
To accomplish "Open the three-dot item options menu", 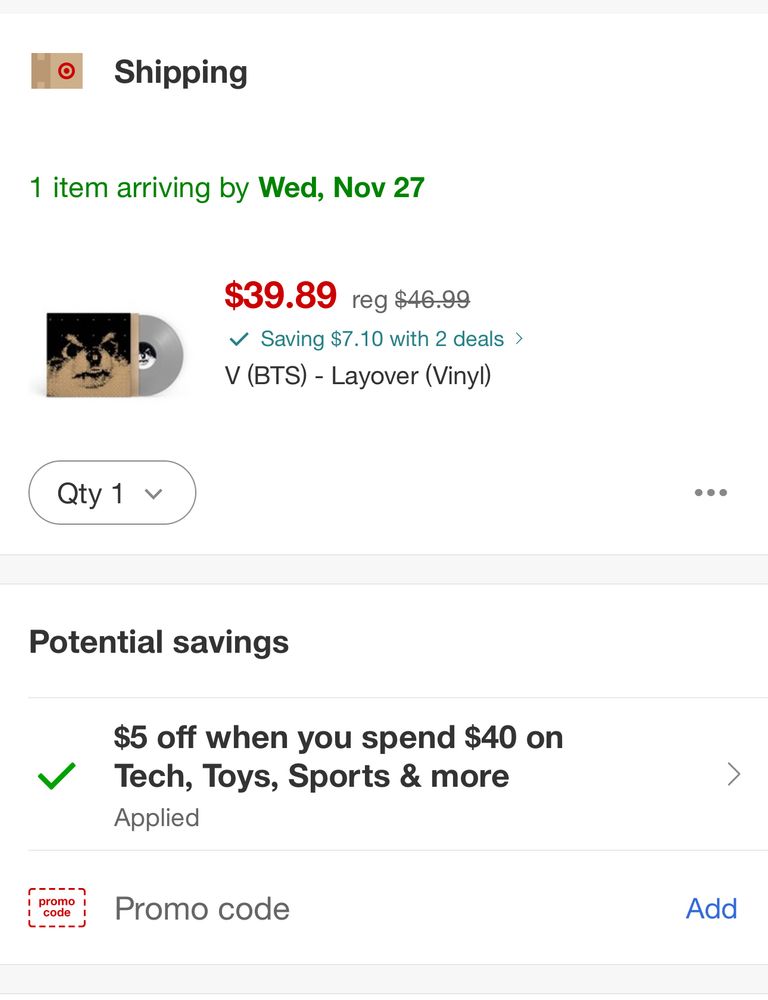I will click(x=711, y=492).
